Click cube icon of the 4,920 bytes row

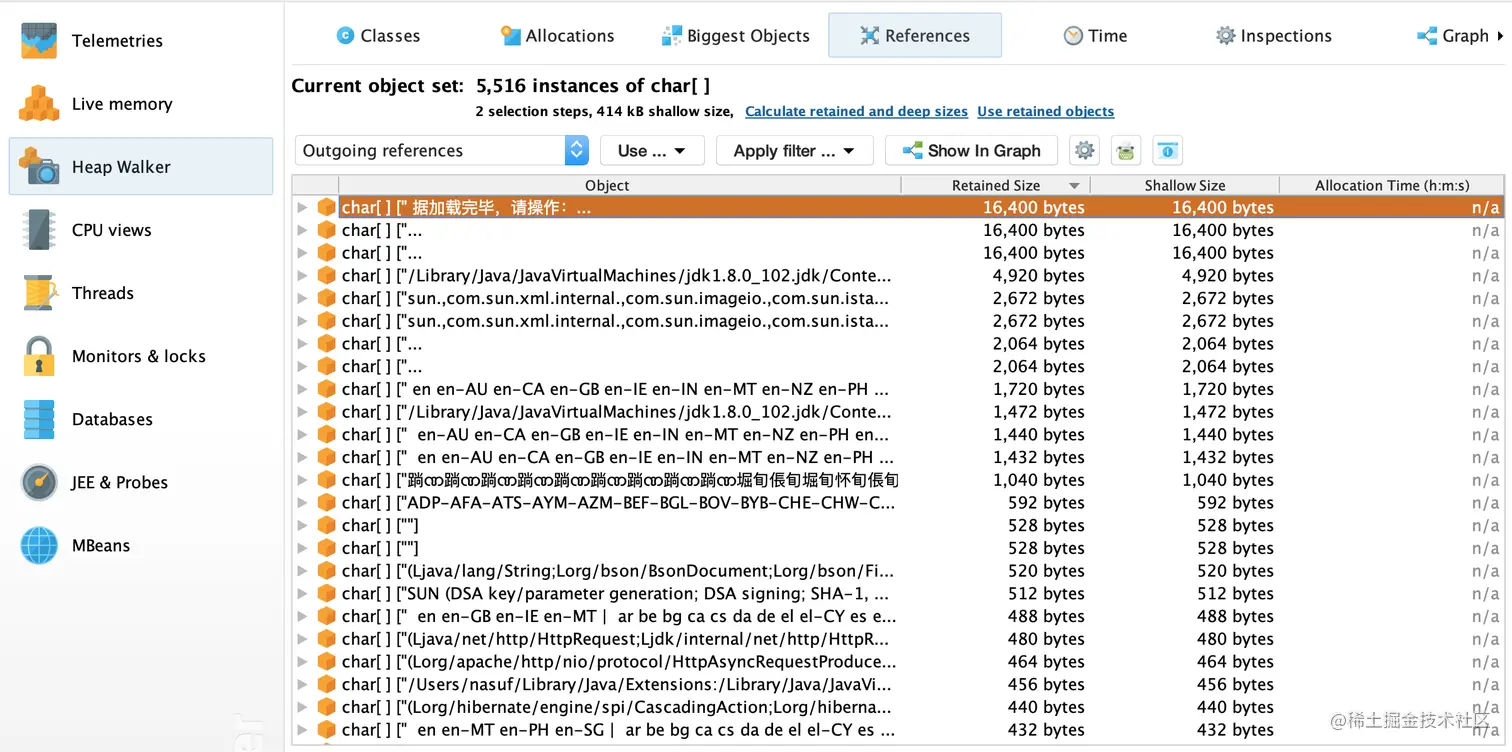326,276
